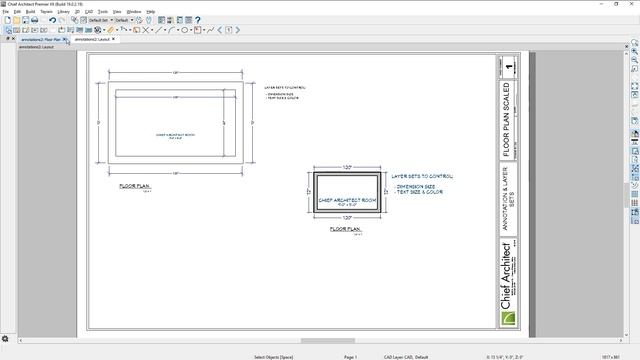Click the layer display options icon
Image resolution: width=640 pixels, height=360 pixels.
point(74,20)
